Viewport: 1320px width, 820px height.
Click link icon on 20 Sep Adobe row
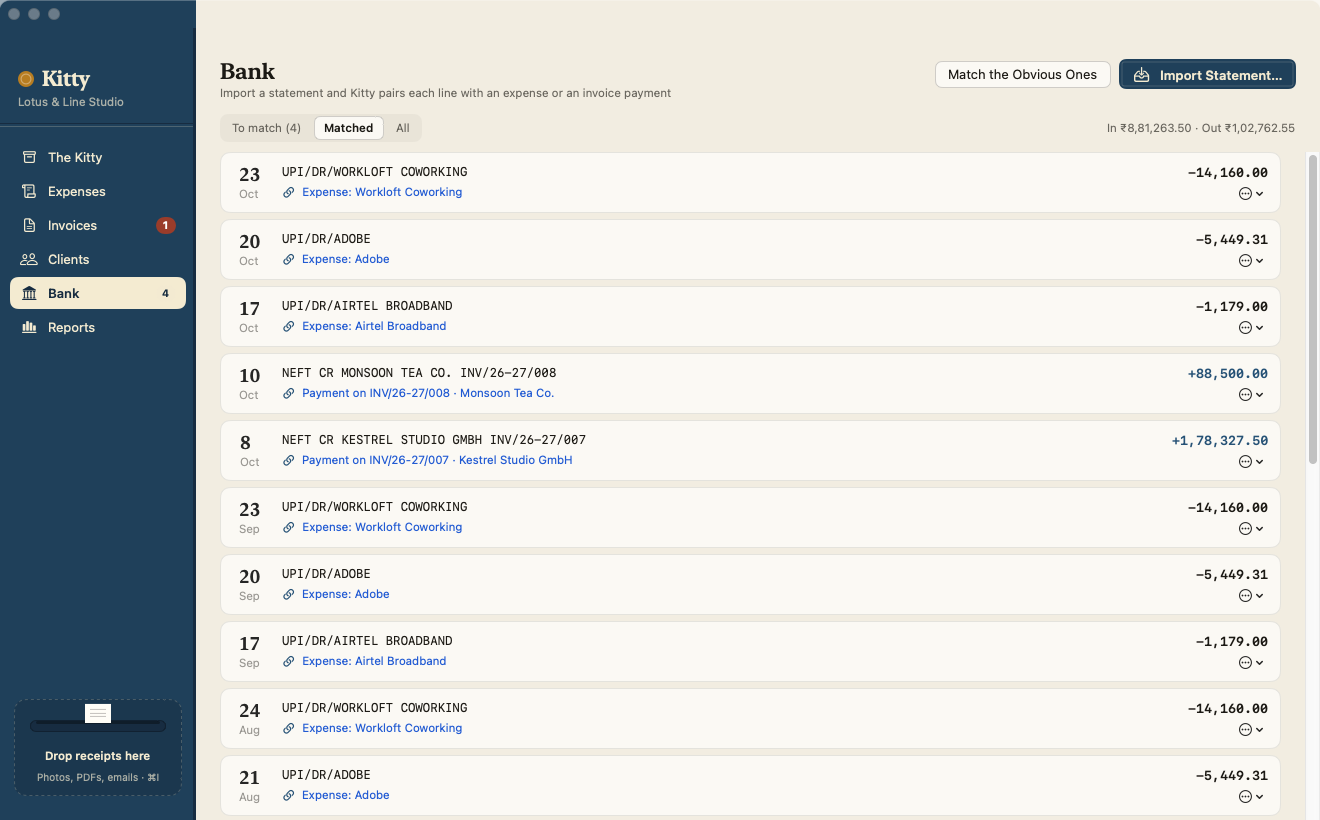[289, 594]
